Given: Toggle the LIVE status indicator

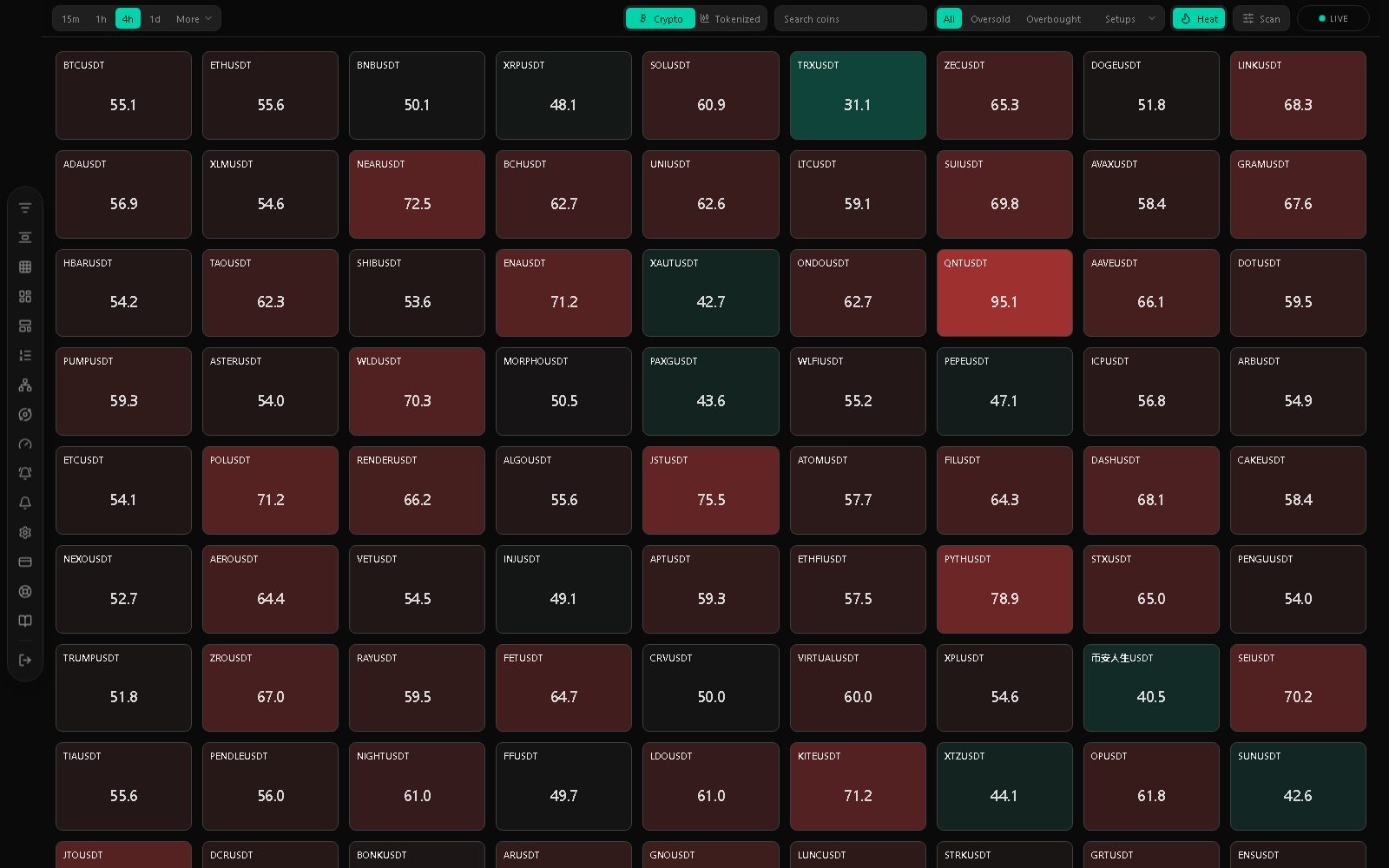Looking at the screenshot, I should (x=1333, y=18).
